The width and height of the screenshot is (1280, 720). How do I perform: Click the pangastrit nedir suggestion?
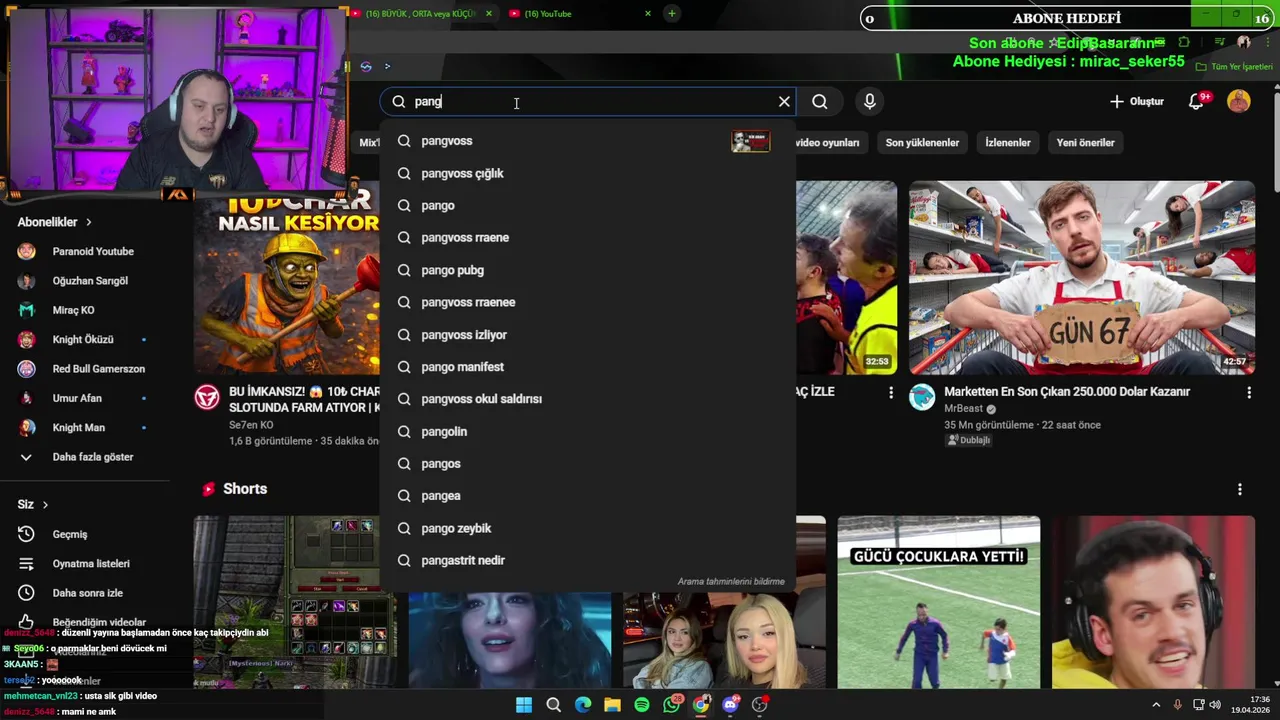(587, 560)
